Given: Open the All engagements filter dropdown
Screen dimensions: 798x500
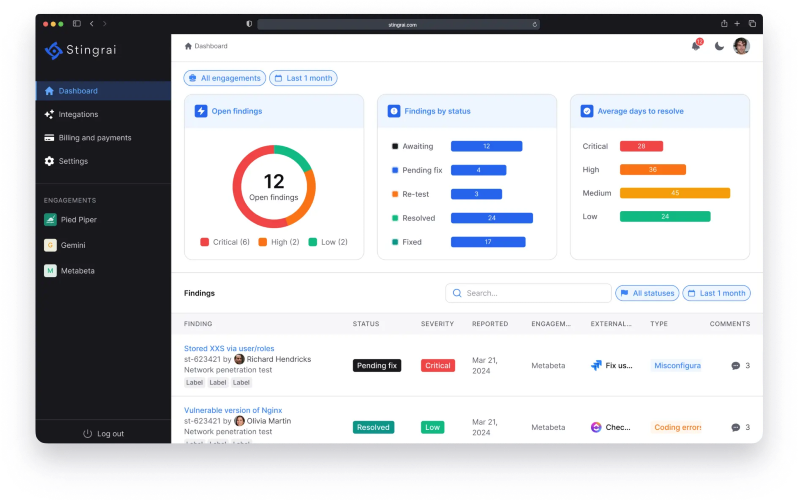Looking at the screenshot, I should (x=225, y=78).
